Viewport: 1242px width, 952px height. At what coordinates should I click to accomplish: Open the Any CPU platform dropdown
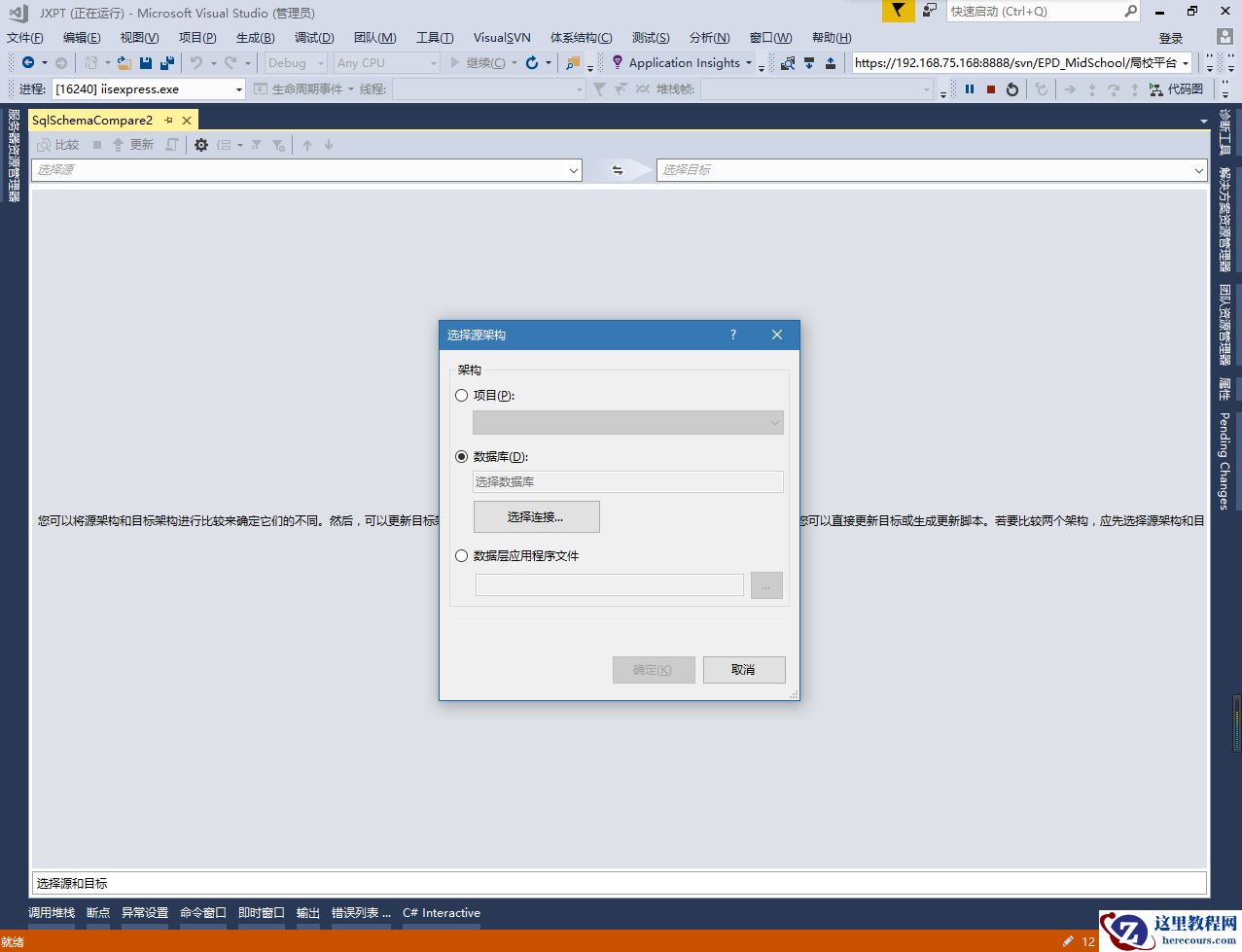point(387,62)
